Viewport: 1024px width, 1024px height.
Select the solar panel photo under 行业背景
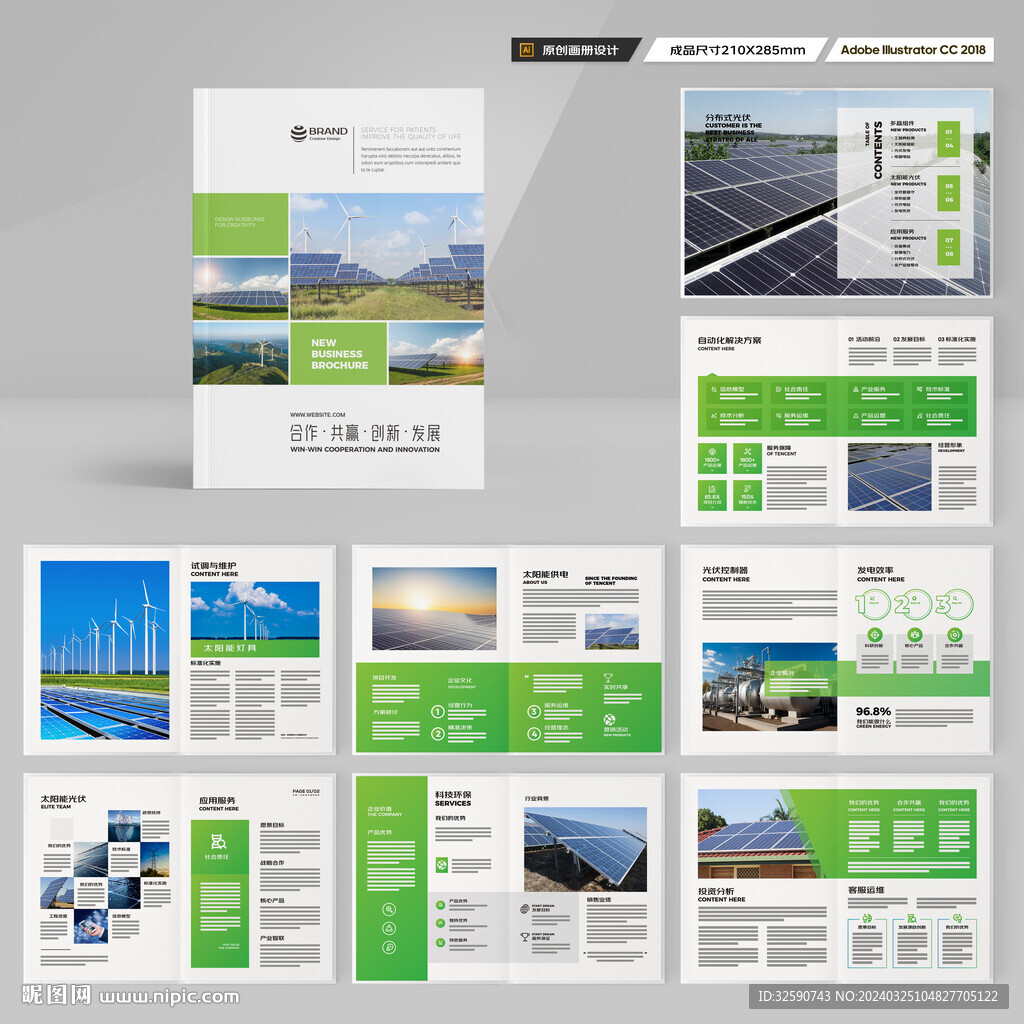click(585, 850)
